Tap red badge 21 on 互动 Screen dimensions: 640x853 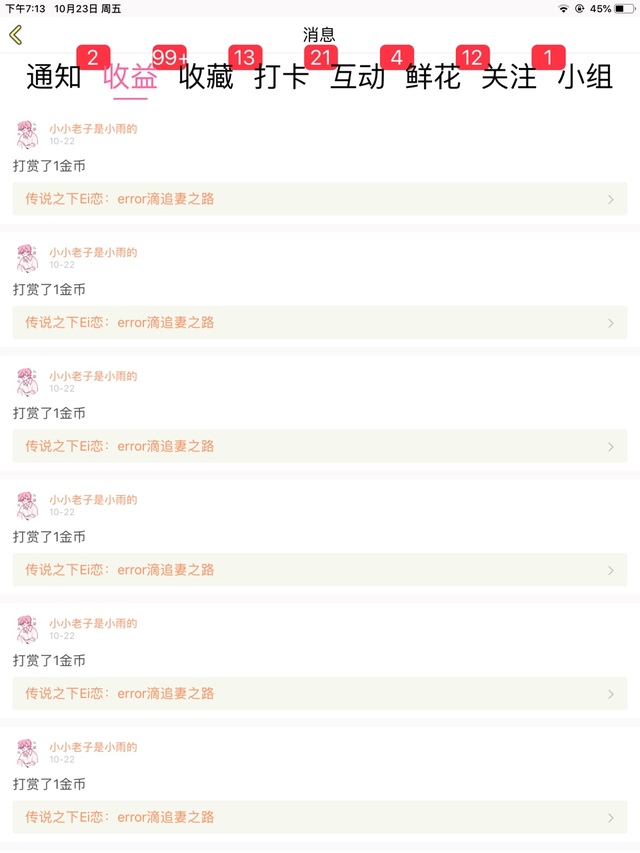tap(321, 57)
